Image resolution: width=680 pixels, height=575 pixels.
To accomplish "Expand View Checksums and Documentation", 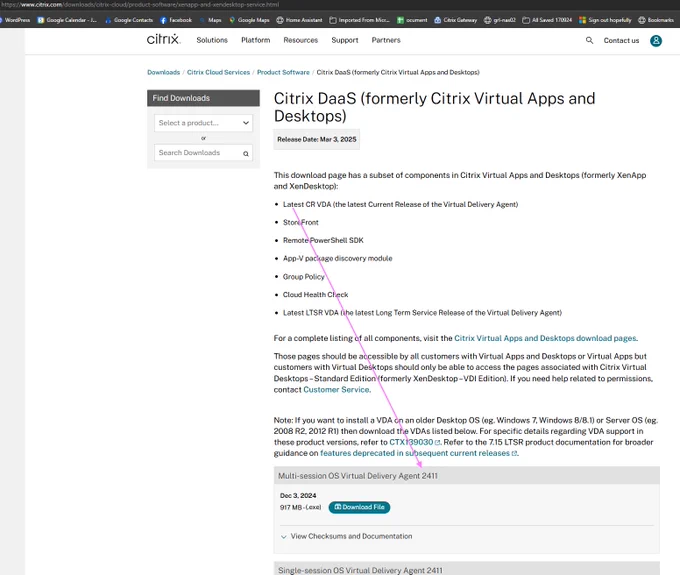I will (x=347, y=536).
